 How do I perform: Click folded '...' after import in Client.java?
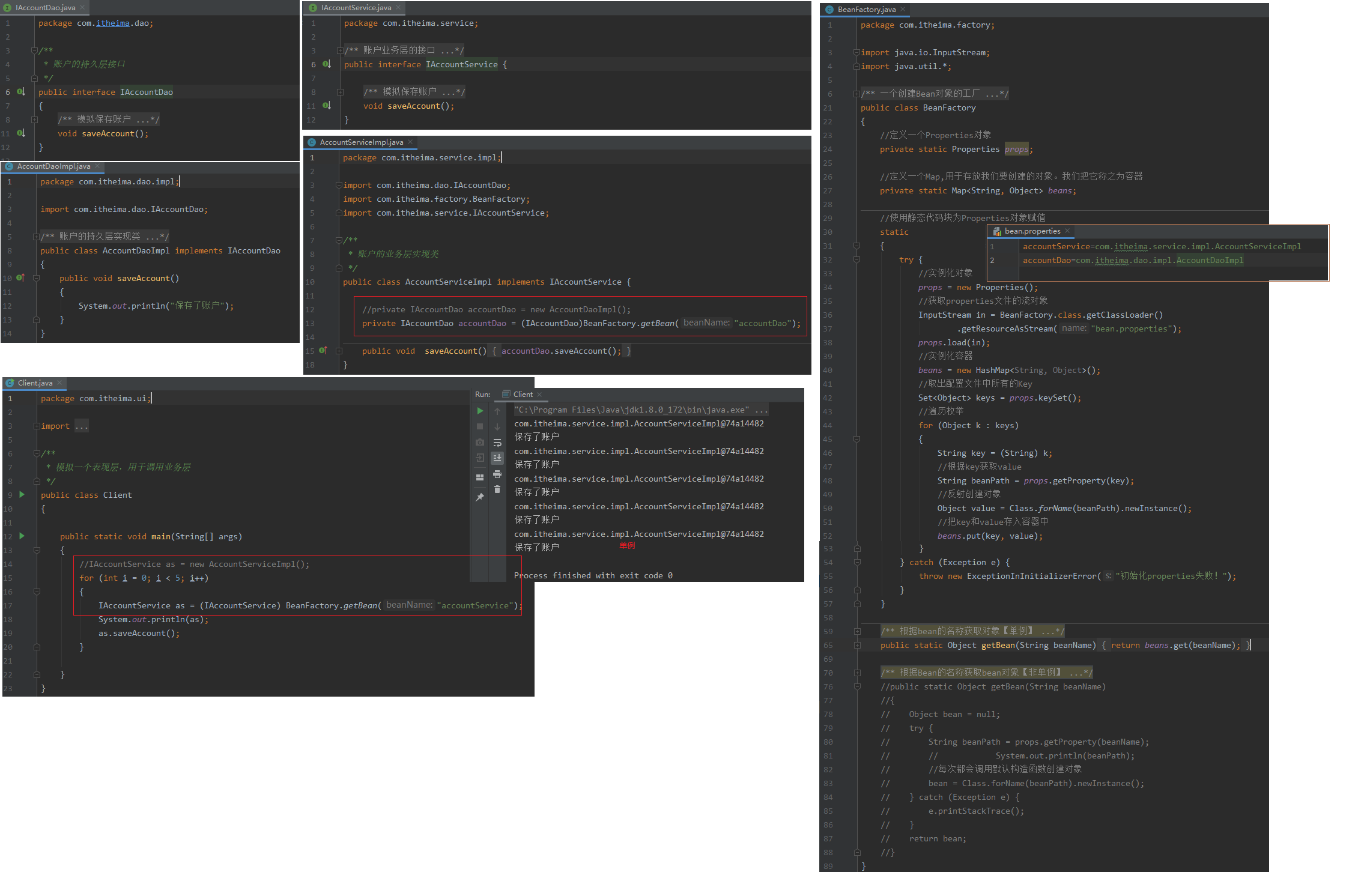click(x=82, y=426)
